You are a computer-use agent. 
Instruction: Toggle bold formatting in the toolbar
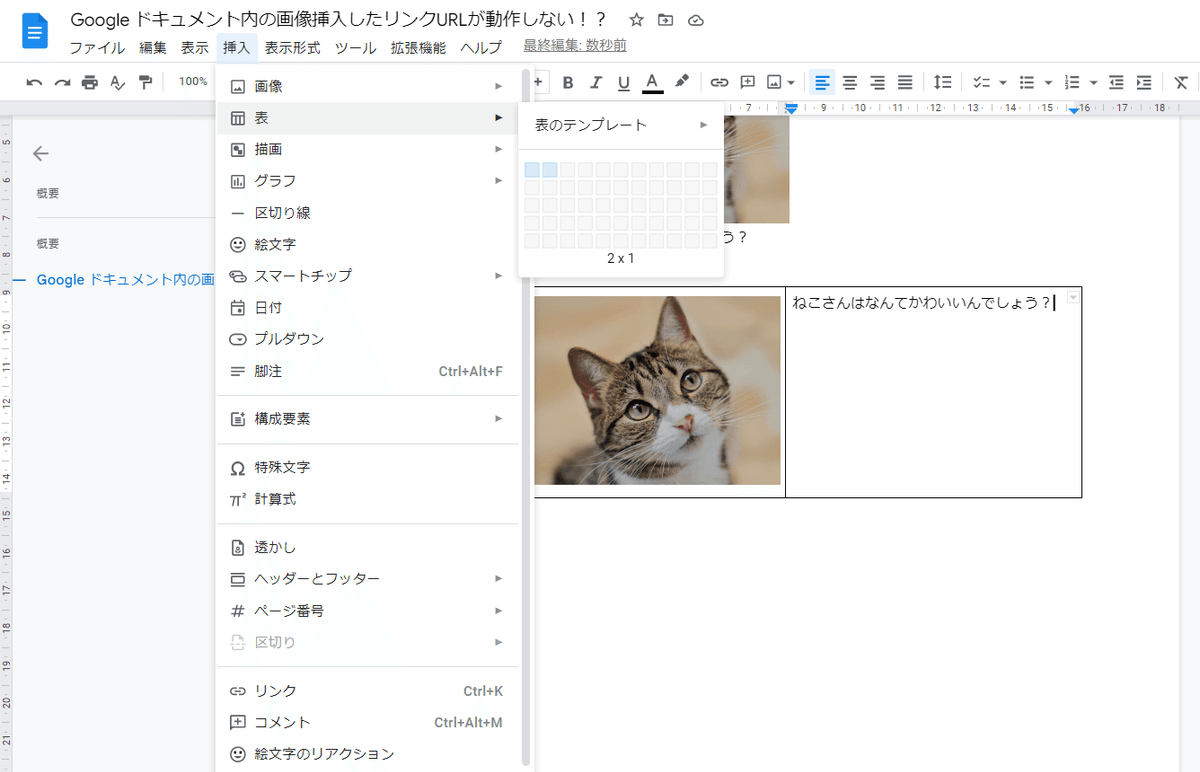tap(568, 83)
